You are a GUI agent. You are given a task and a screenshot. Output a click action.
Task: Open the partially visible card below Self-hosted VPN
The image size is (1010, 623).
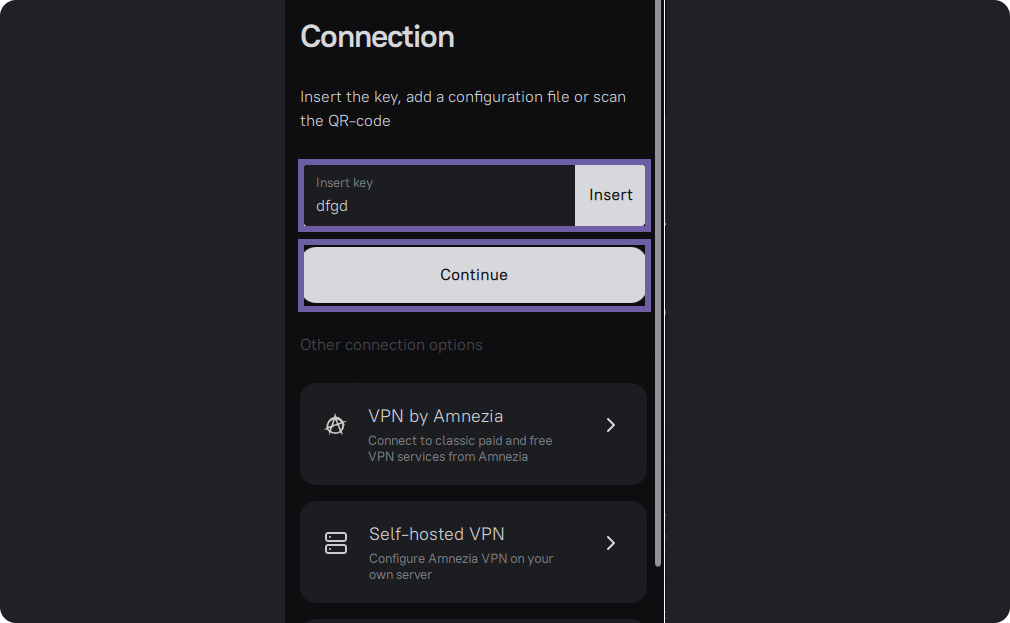coord(473,620)
